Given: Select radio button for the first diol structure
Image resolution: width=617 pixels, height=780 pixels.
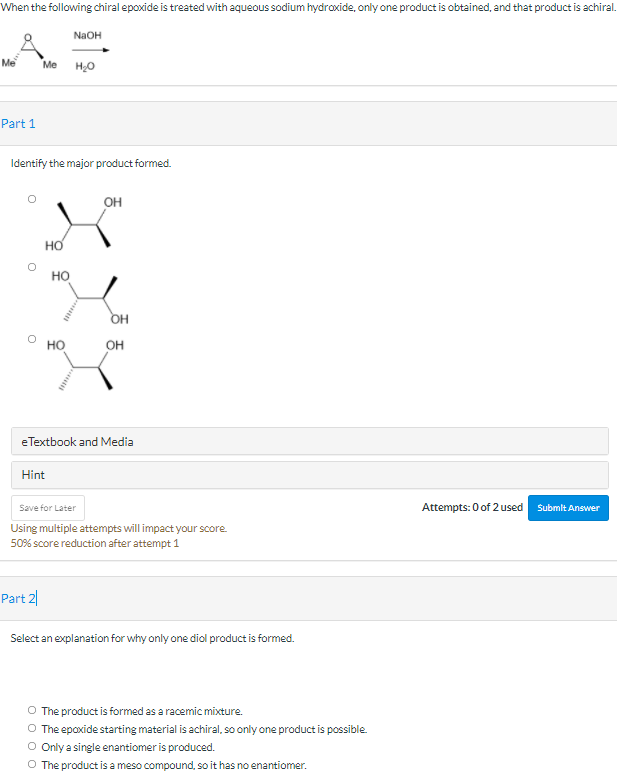Looking at the screenshot, I should [32, 199].
